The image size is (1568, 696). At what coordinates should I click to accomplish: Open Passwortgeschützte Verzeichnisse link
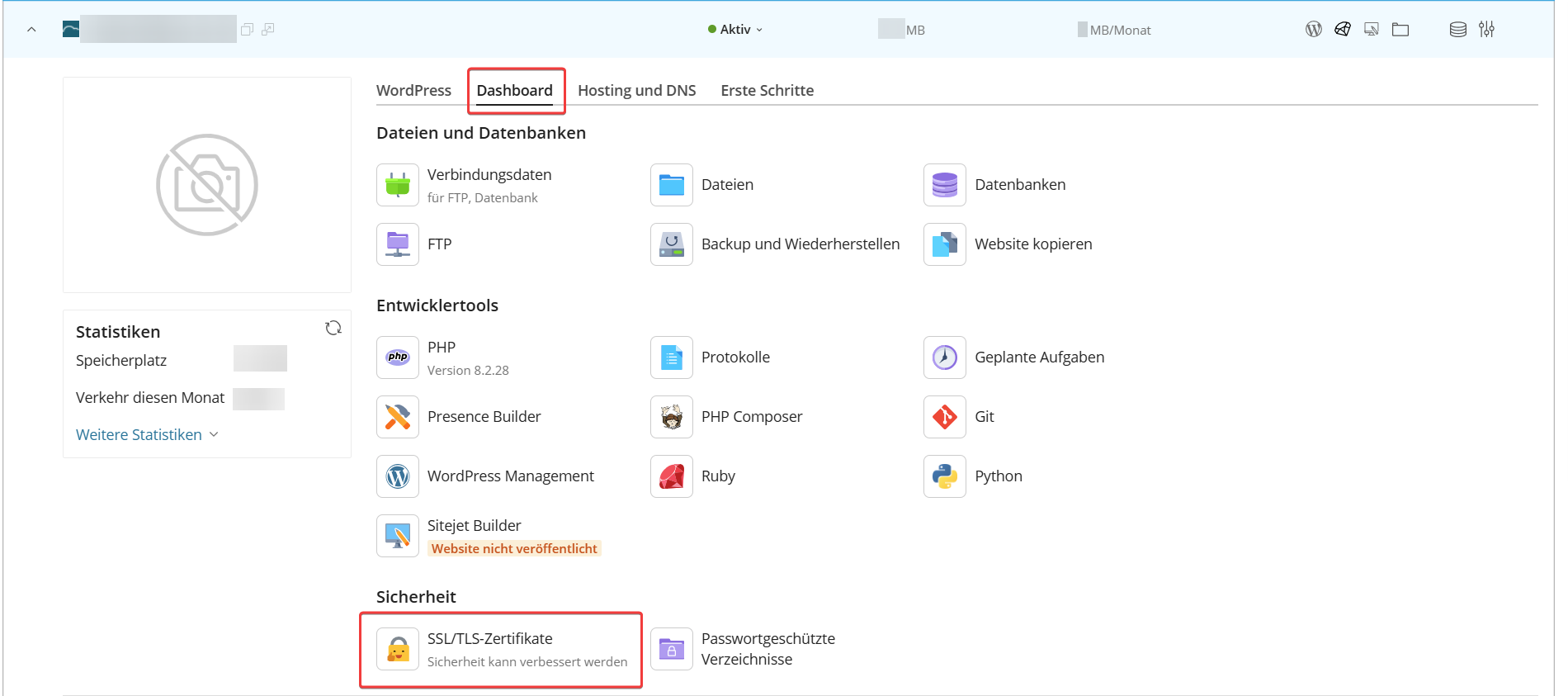(767, 649)
